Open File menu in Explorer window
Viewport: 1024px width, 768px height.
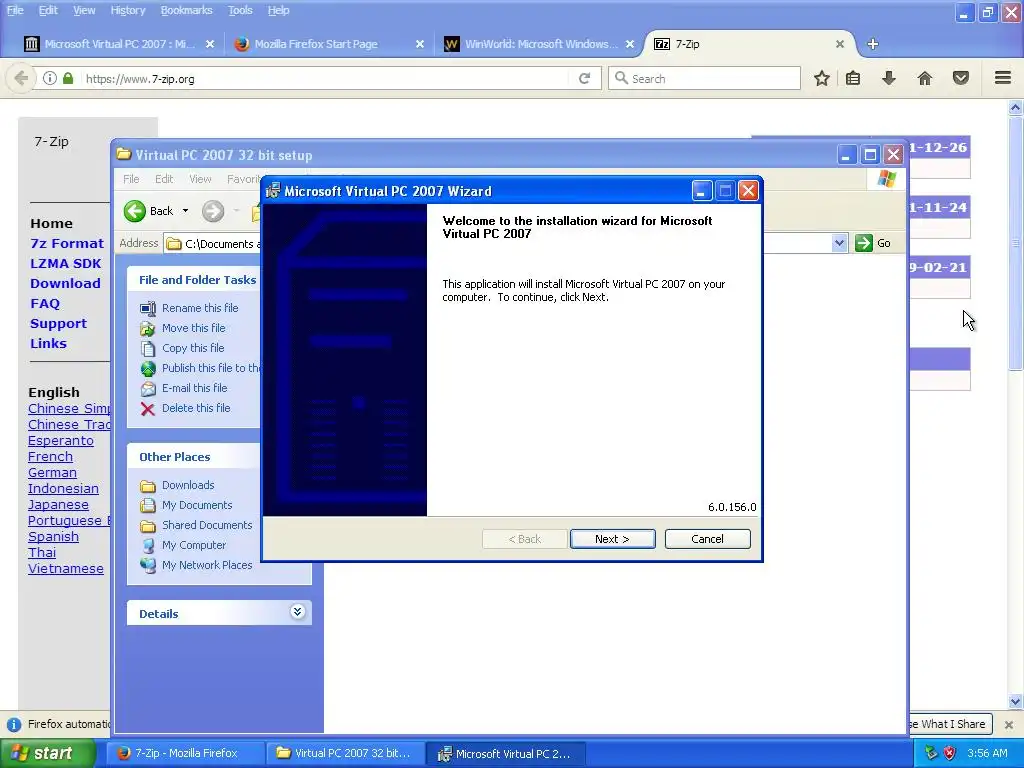[131, 179]
